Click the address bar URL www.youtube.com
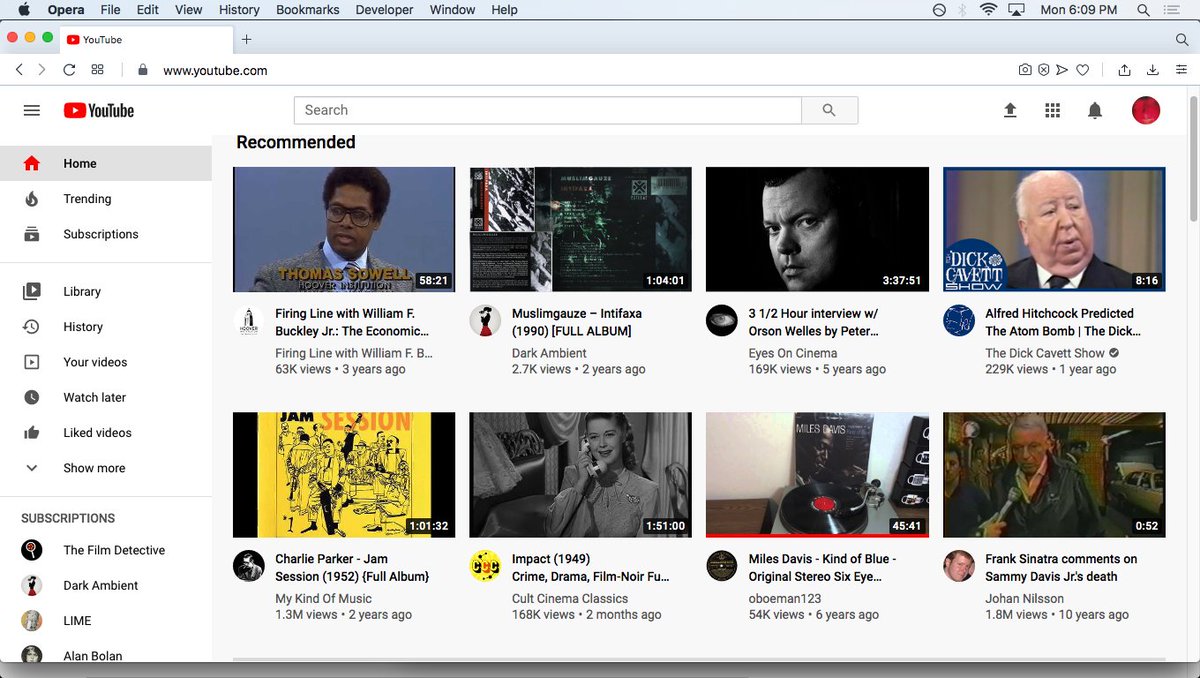Screen dimensions: 1200x678 [215, 71]
